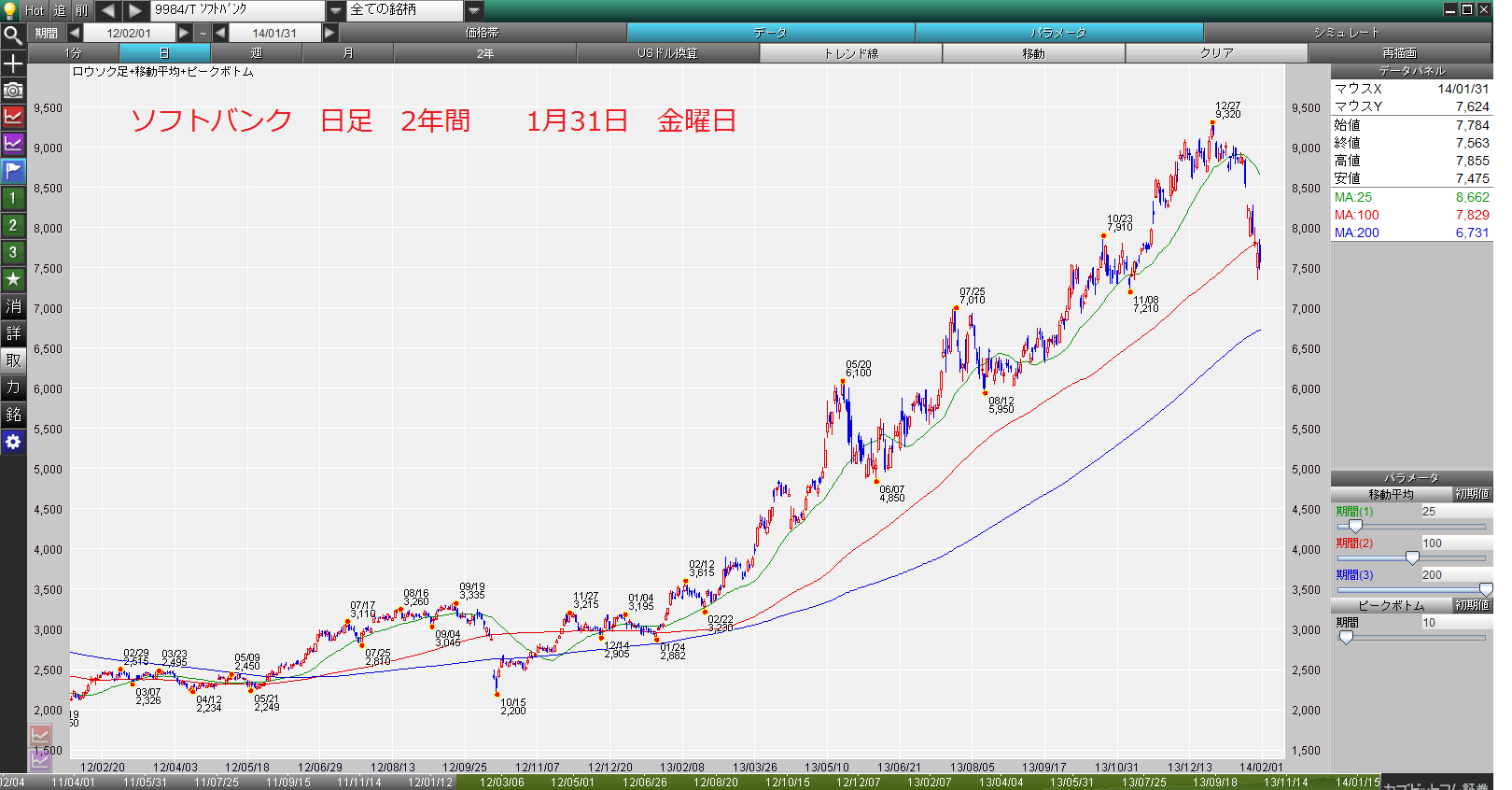The image size is (1512, 790).
Task: Click the purple chart icon
Action: tap(13, 144)
